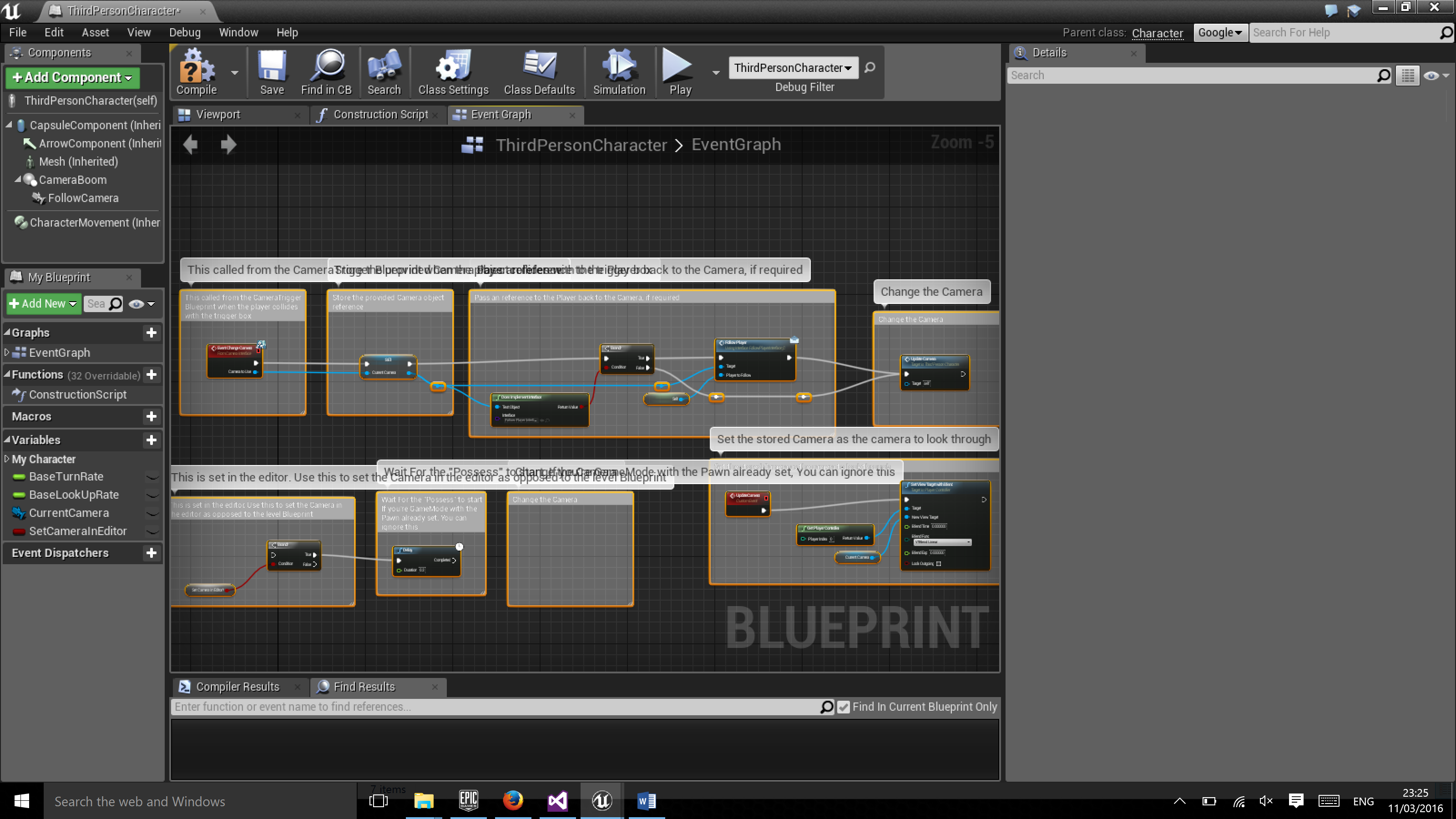This screenshot has width=1456, height=819.
Task: Add a new macro with the plus
Action: (151, 417)
